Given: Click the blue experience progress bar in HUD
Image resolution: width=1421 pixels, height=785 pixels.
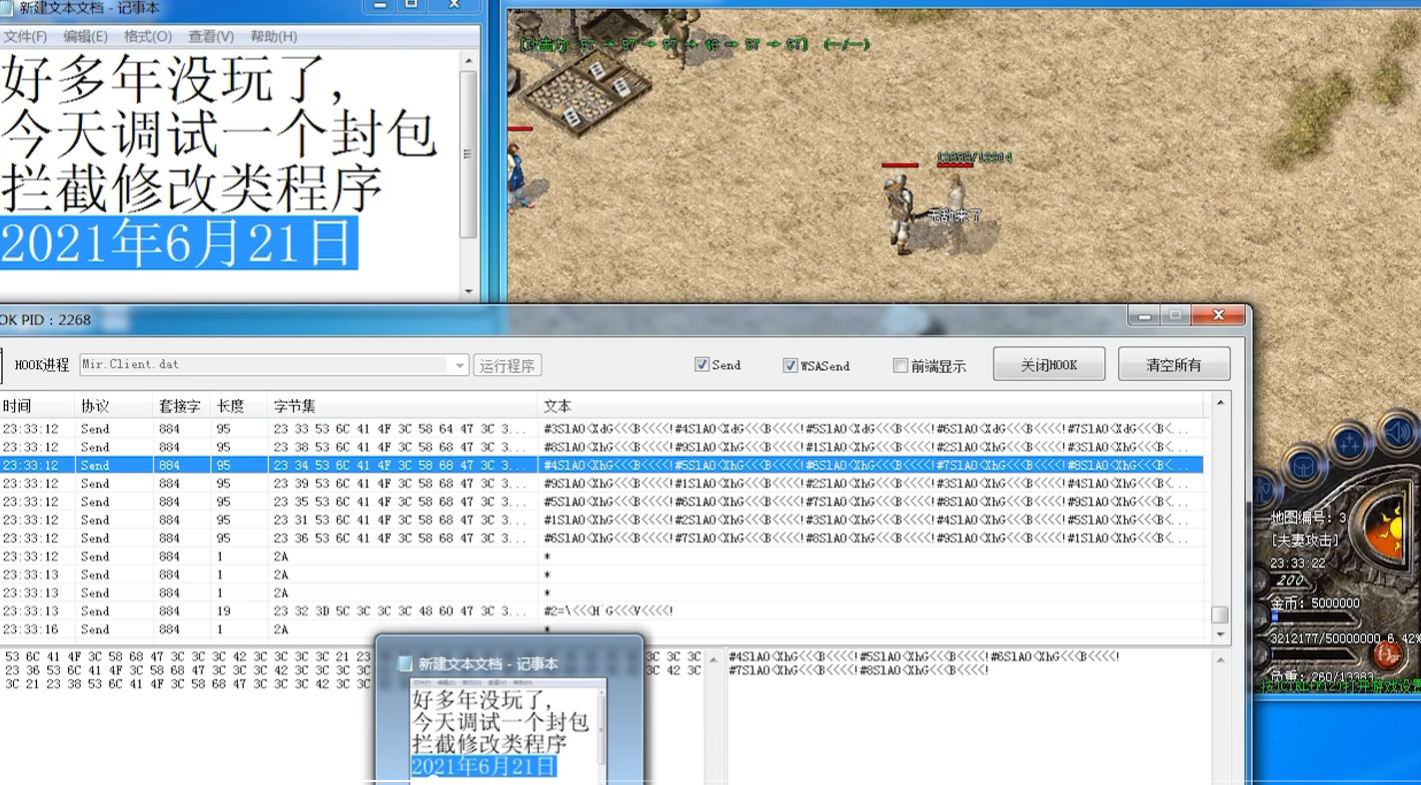Looking at the screenshot, I should click(1274, 618).
